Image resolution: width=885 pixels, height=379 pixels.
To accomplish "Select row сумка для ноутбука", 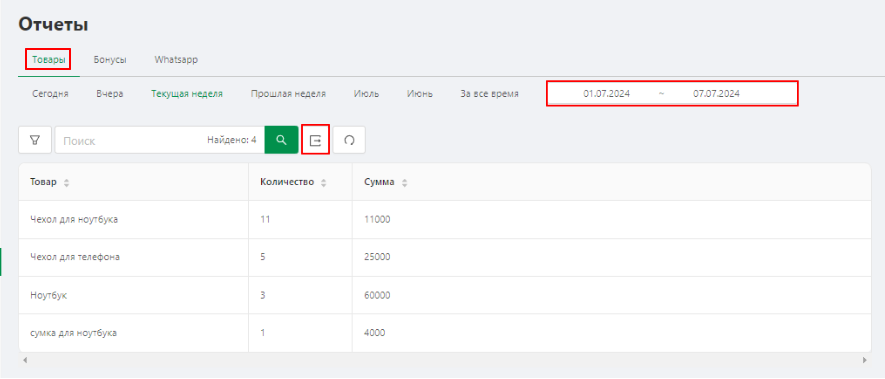I will (x=445, y=333).
